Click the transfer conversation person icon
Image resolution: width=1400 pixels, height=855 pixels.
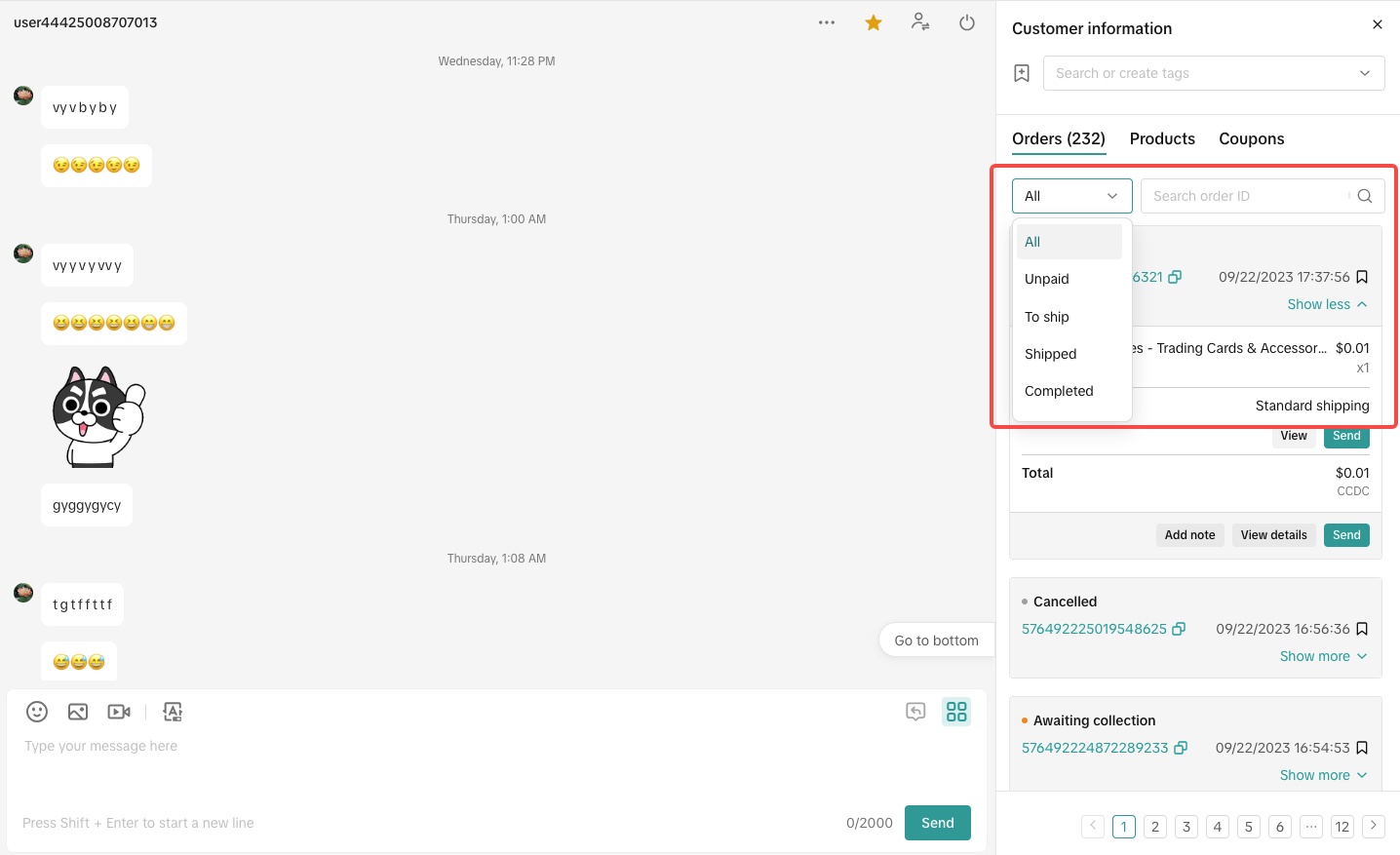(920, 22)
